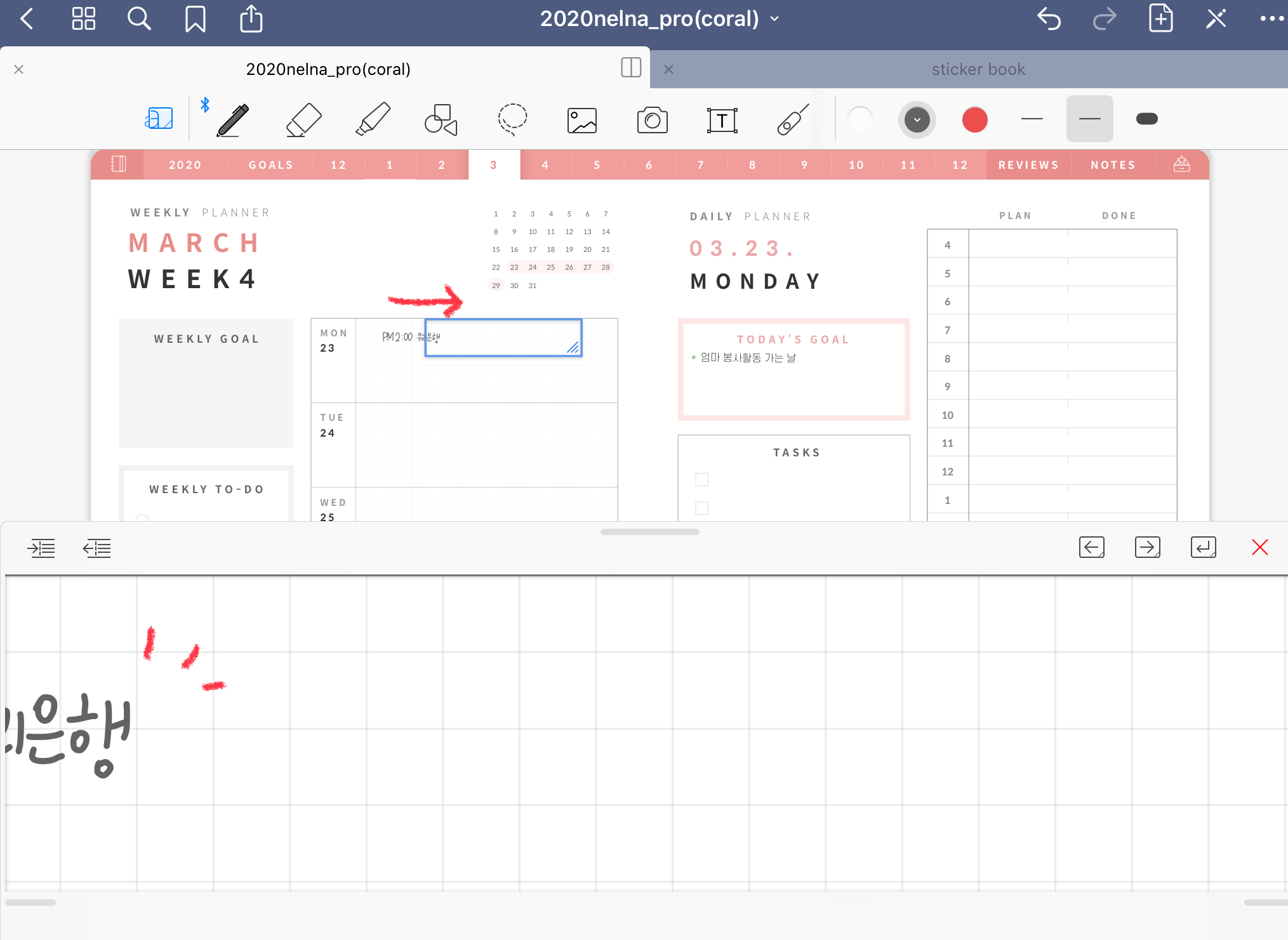
Task: Activate the laser pointer tool
Action: coord(793,119)
